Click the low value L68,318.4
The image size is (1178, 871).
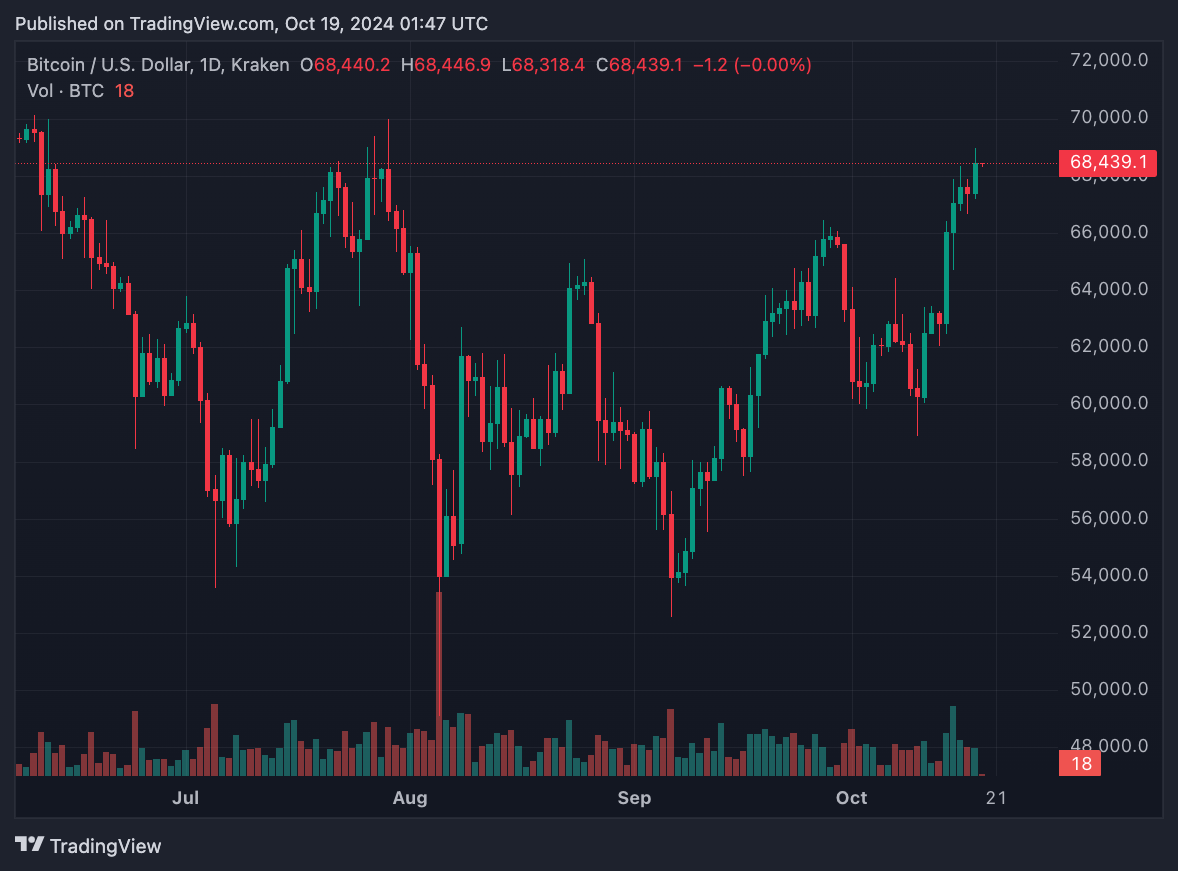[x=543, y=65]
